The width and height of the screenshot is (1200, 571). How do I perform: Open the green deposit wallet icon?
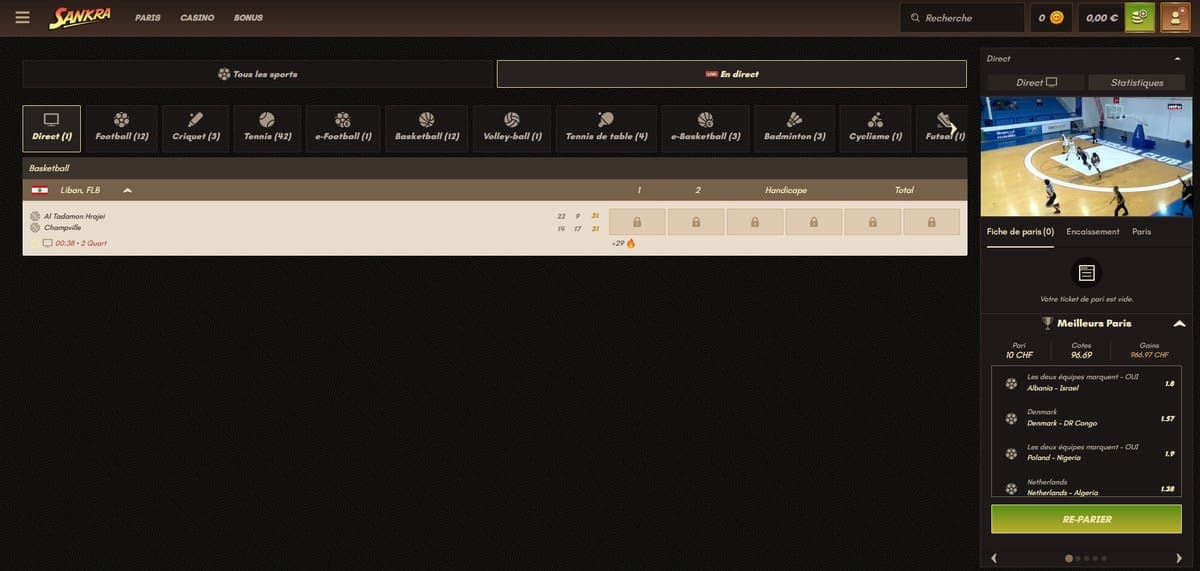coord(1139,17)
